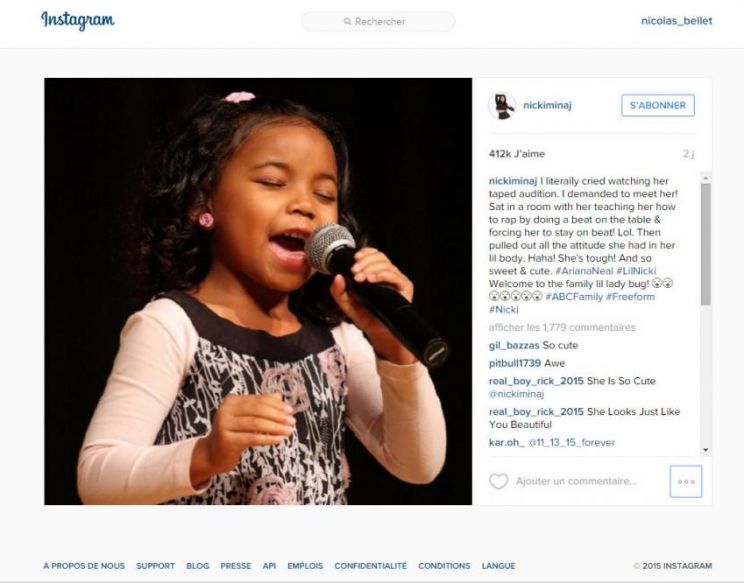Click the #Freeform hashtag
744x583 pixels.
coord(630,297)
